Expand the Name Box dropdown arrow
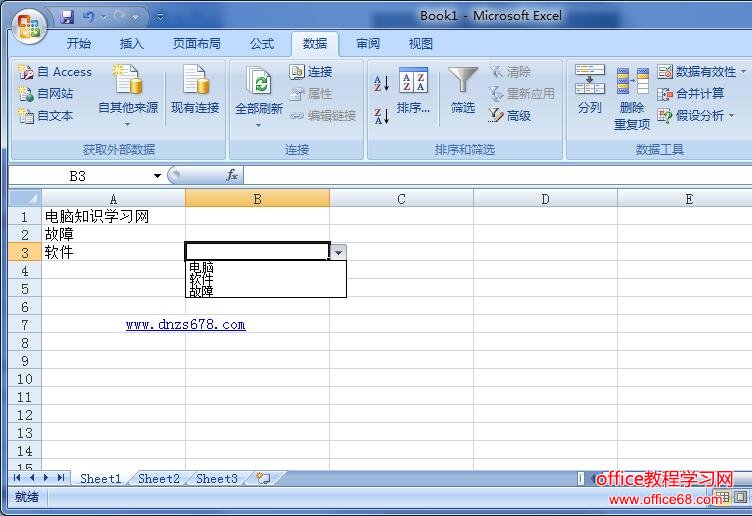This screenshot has width=752, height=516. click(x=157, y=176)
